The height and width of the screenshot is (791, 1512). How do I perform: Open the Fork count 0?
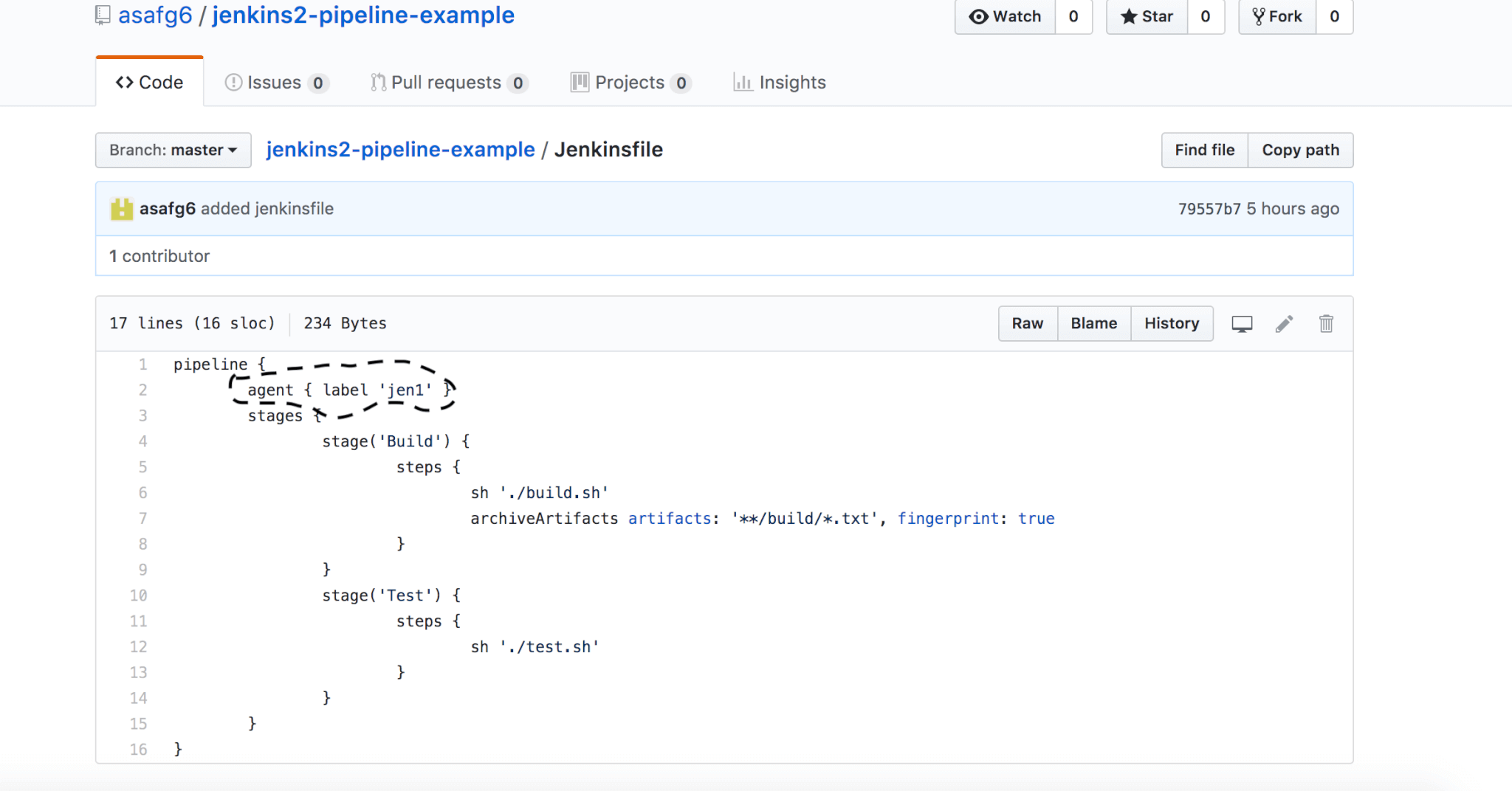[x=1334, y=16]
